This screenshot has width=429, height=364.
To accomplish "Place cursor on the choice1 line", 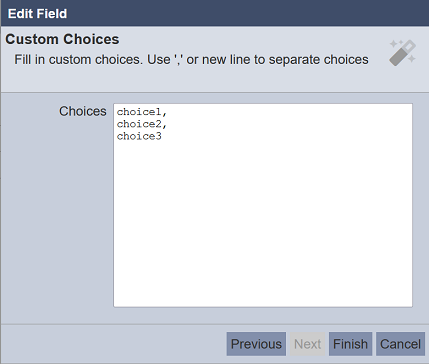I will point(141,112).
